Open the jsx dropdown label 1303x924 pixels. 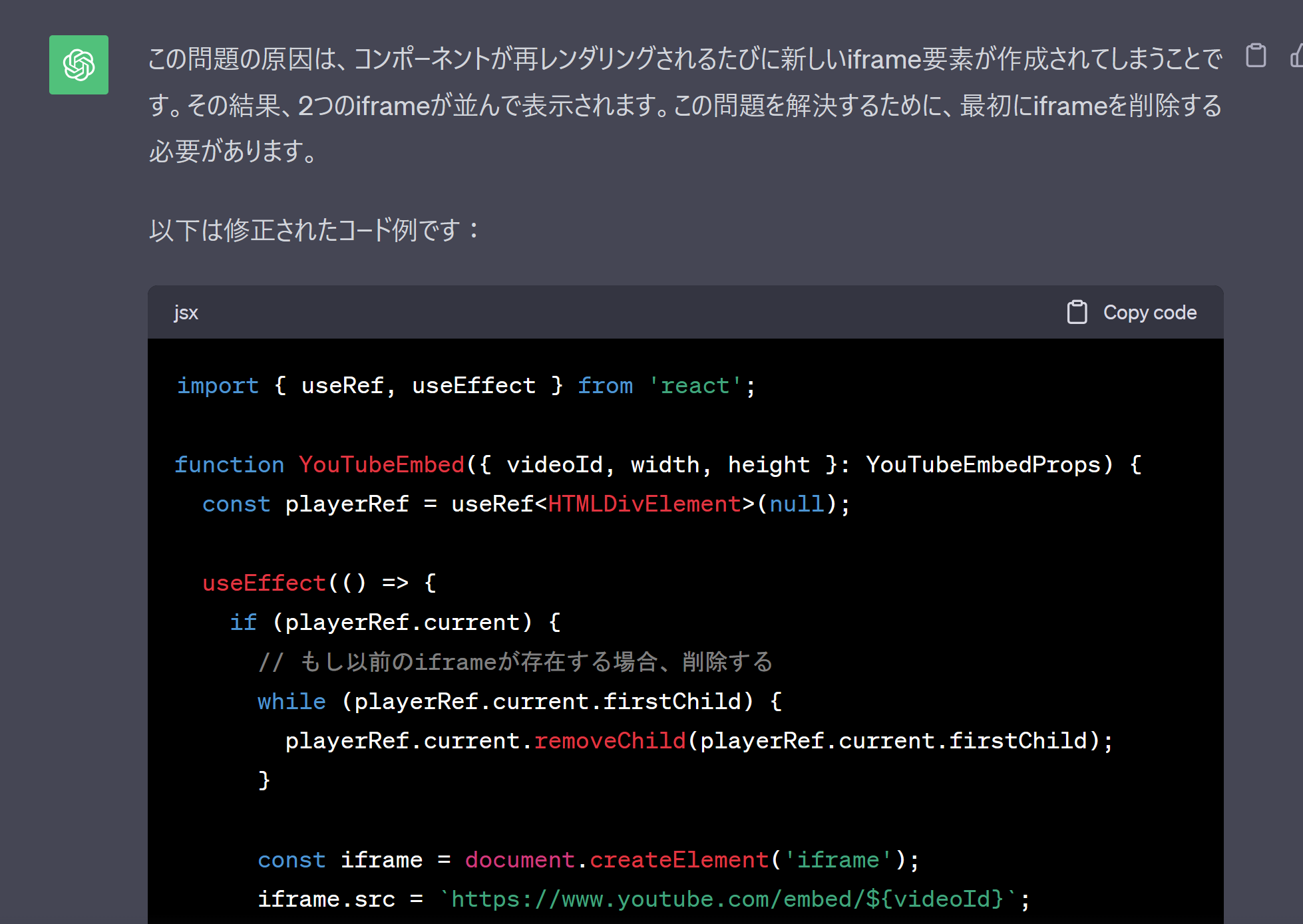coord(186,312)
